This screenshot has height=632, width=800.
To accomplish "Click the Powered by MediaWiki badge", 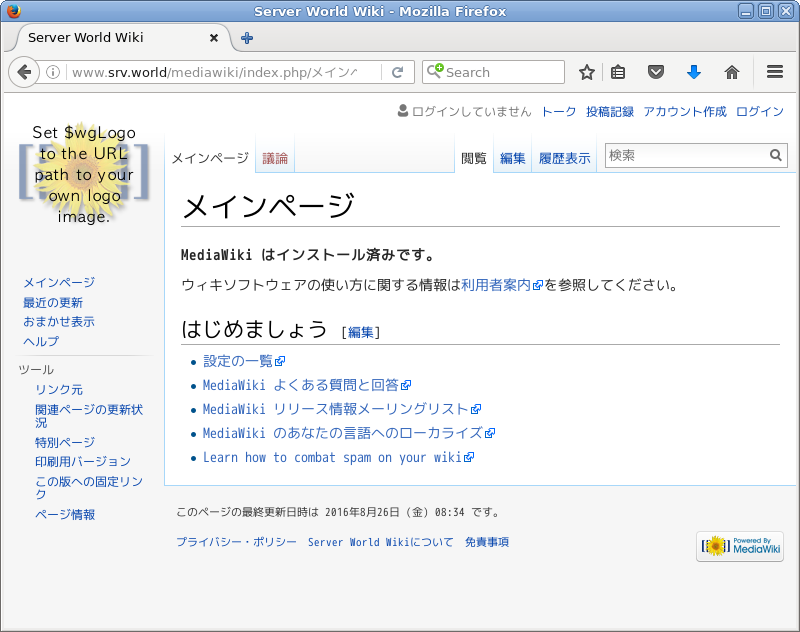I will (740, 546).
